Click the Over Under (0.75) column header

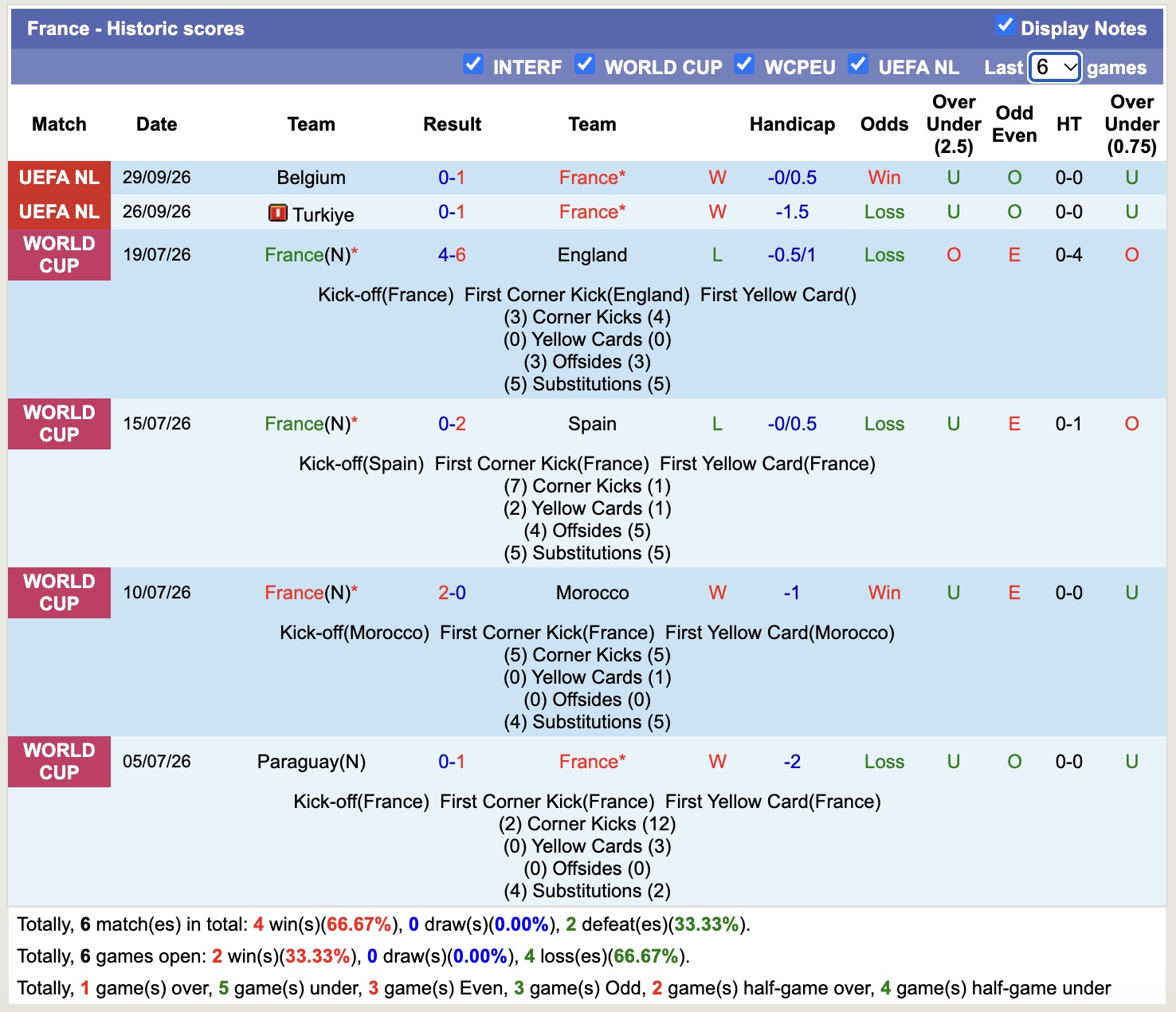click(x=1132, y=124)
